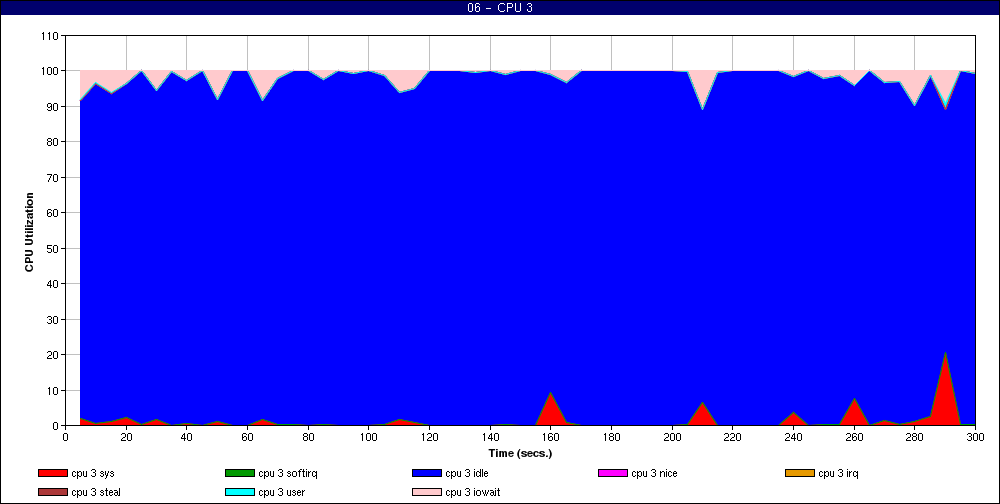
Task: Click the x-axis tick label 160
Action: pos(550,437)
